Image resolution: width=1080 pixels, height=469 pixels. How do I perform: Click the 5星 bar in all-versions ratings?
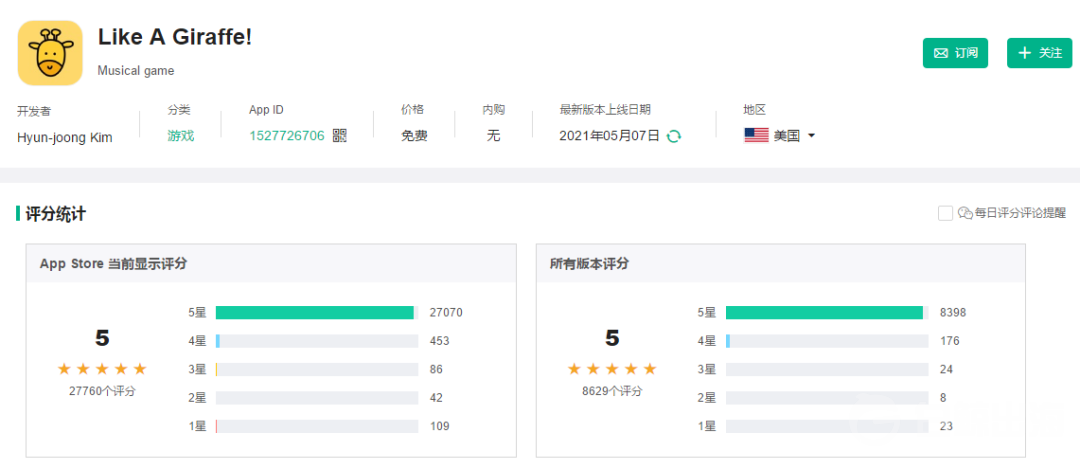pos(827,313)
